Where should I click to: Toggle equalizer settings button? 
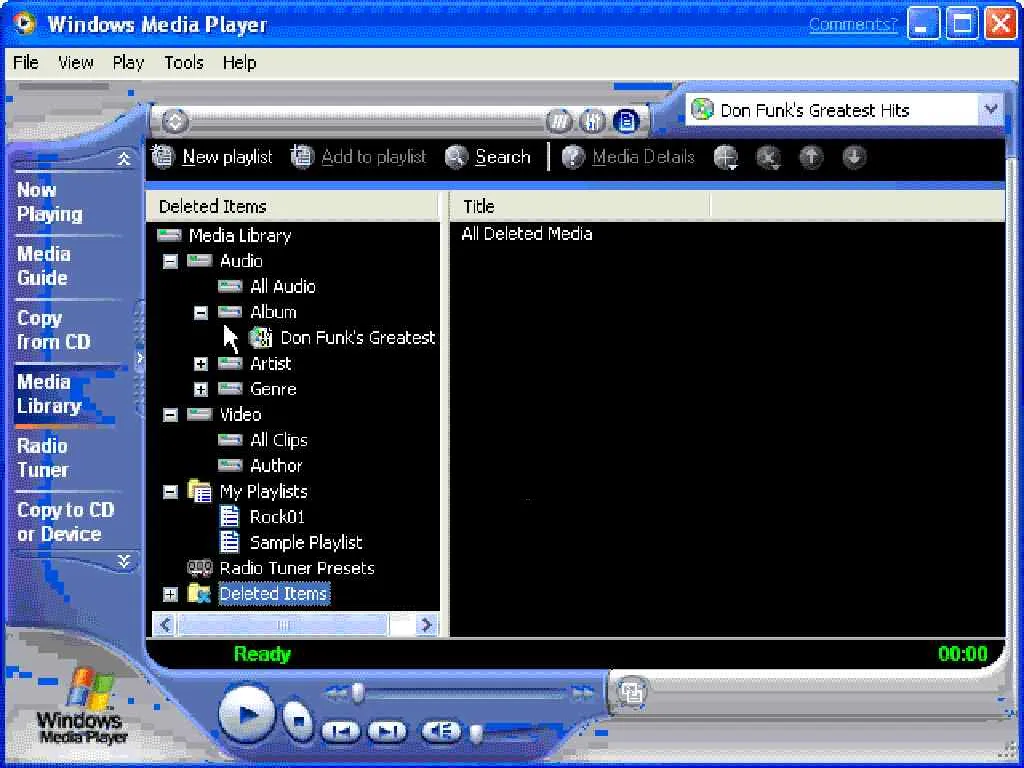(x=592, y=121)
